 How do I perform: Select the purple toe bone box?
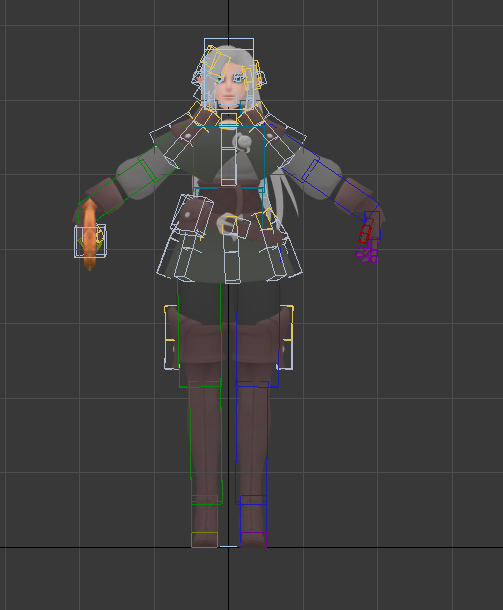(x=254, y=540)
